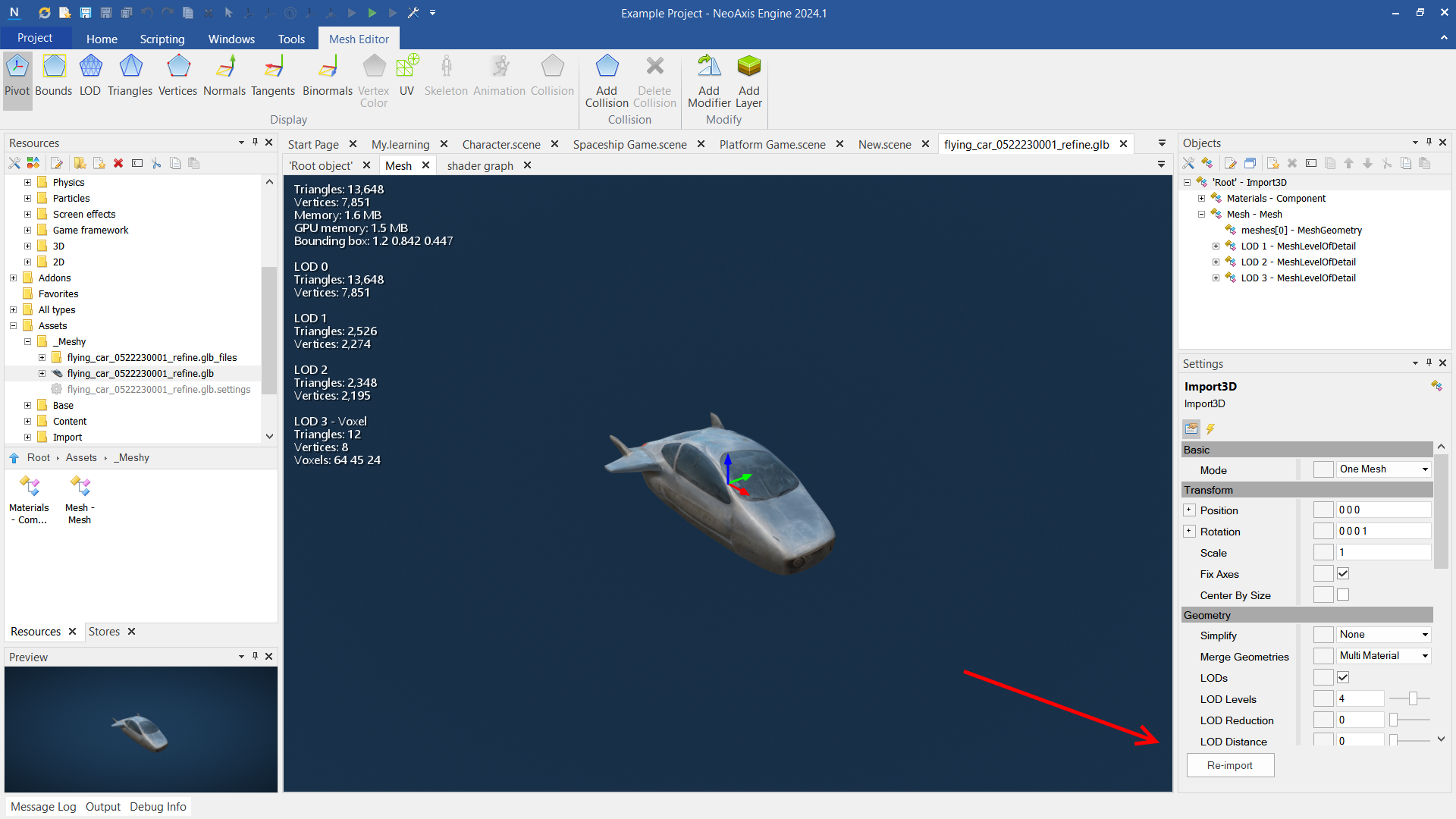The image size is (1456, 819).
Task: Click the Scale input field
Action: [x=1383, y=553]
